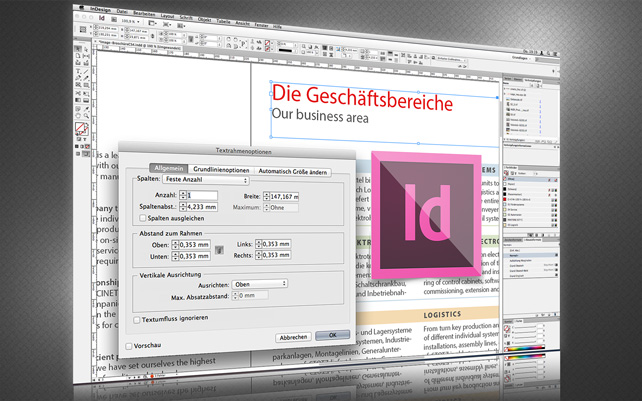The height and width of the screenshot is (401, 642).
Task: Open the screen mode dropdown in app bar
Action: click(167, 25)
